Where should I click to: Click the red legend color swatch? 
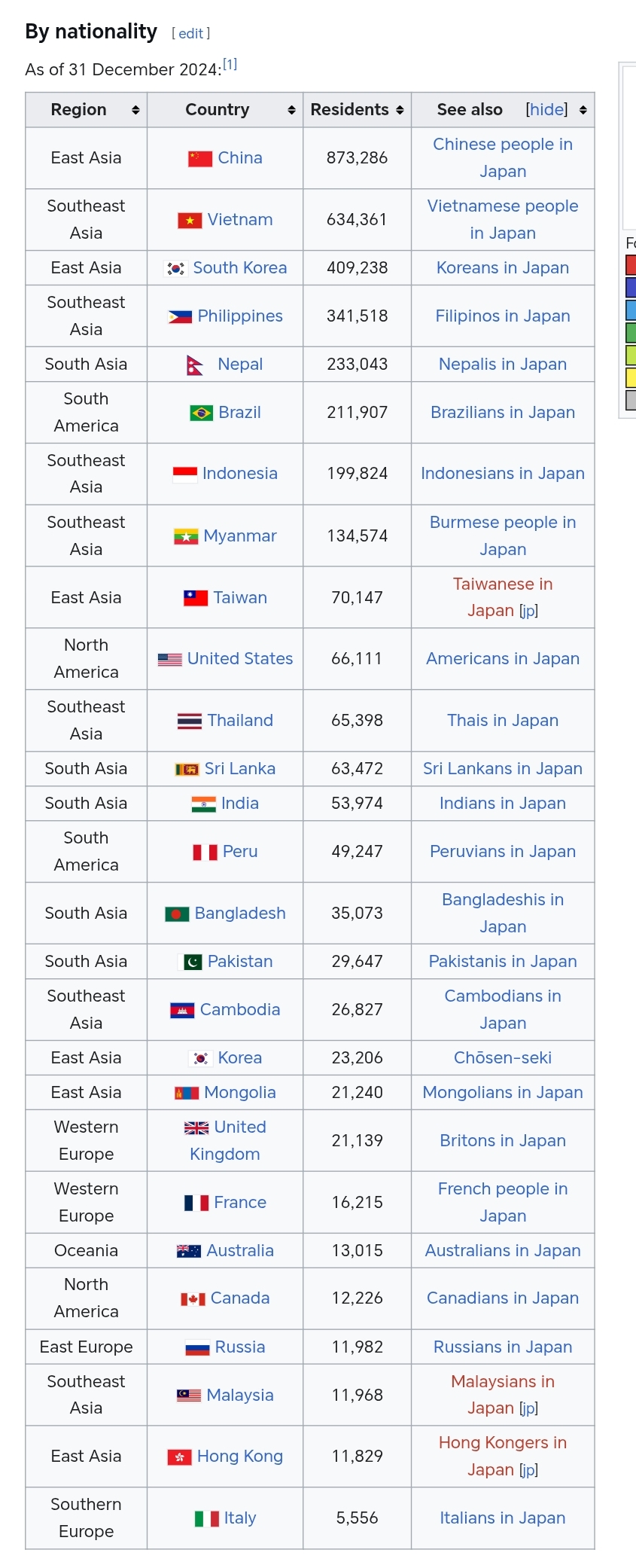point(631,264)
